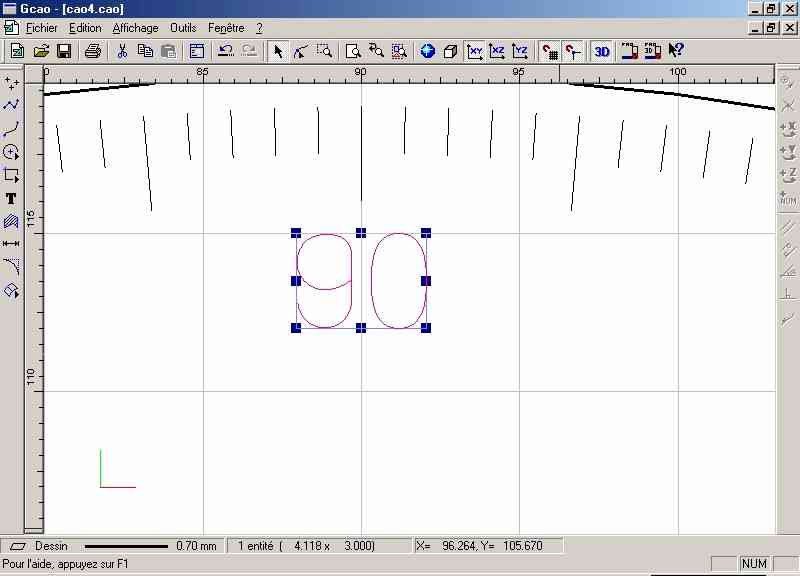Select the dimension measurement tool
Screen dimensions: 800x576
click(x=11, y=244)
